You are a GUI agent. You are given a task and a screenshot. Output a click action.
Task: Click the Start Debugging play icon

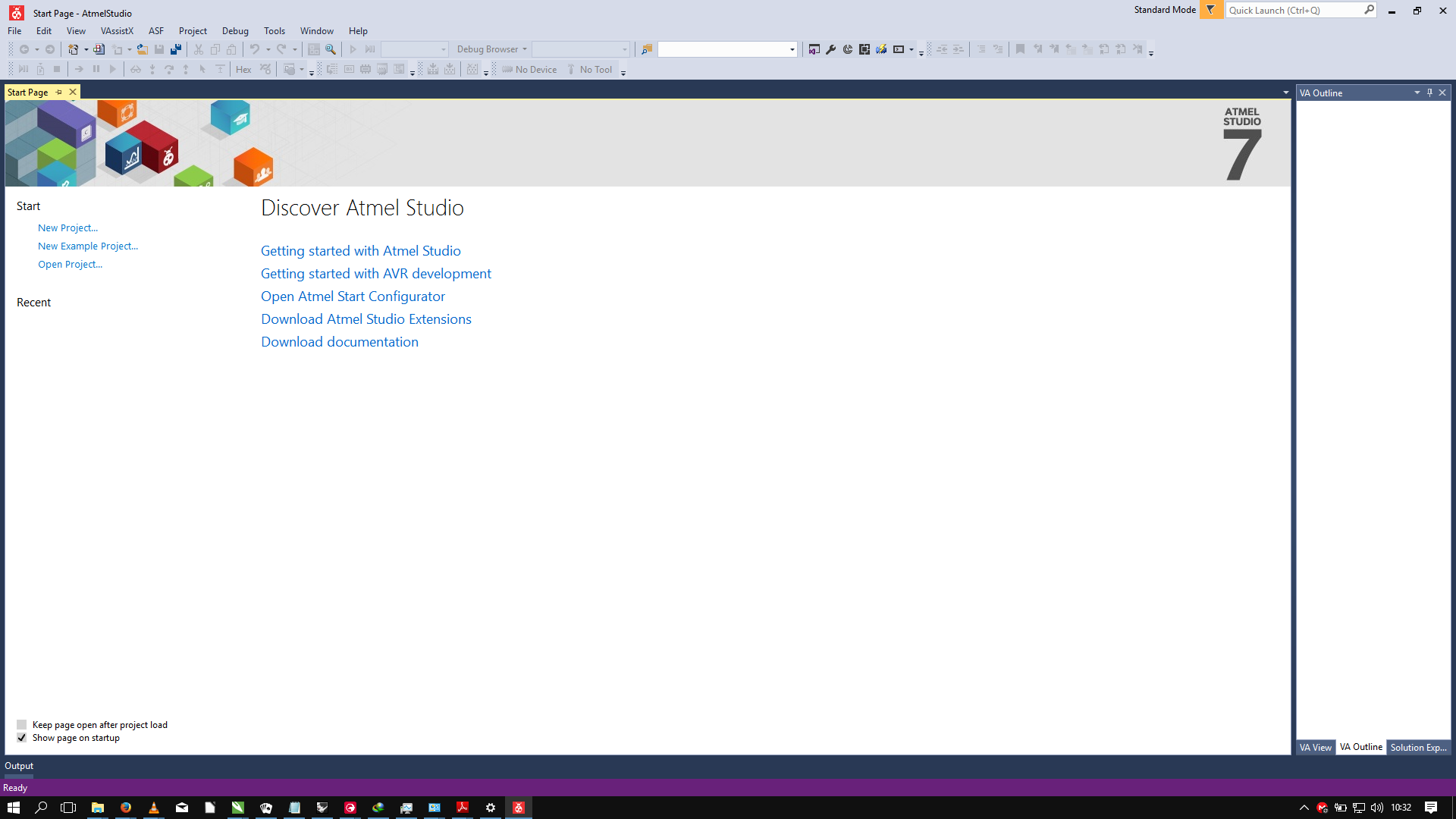(353, 49)
